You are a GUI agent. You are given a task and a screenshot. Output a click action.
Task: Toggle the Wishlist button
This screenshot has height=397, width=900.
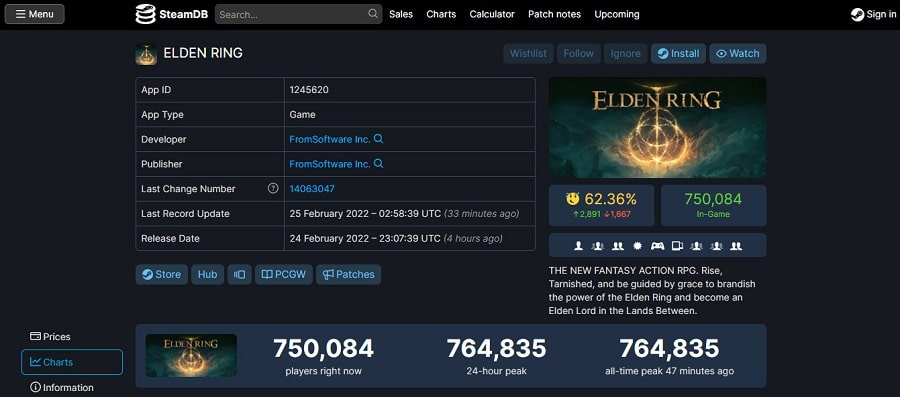(528, 53)
